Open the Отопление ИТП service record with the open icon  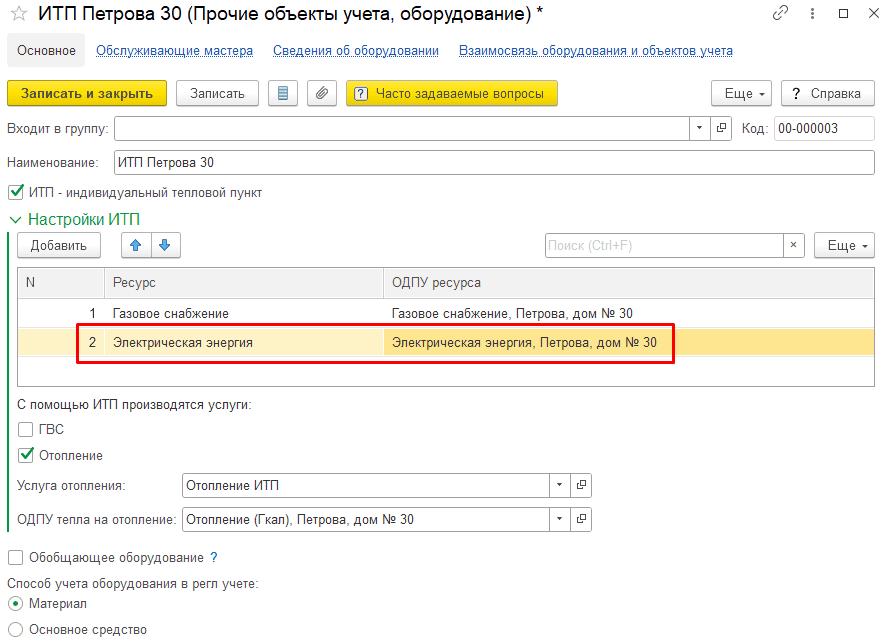coord(581,485)
